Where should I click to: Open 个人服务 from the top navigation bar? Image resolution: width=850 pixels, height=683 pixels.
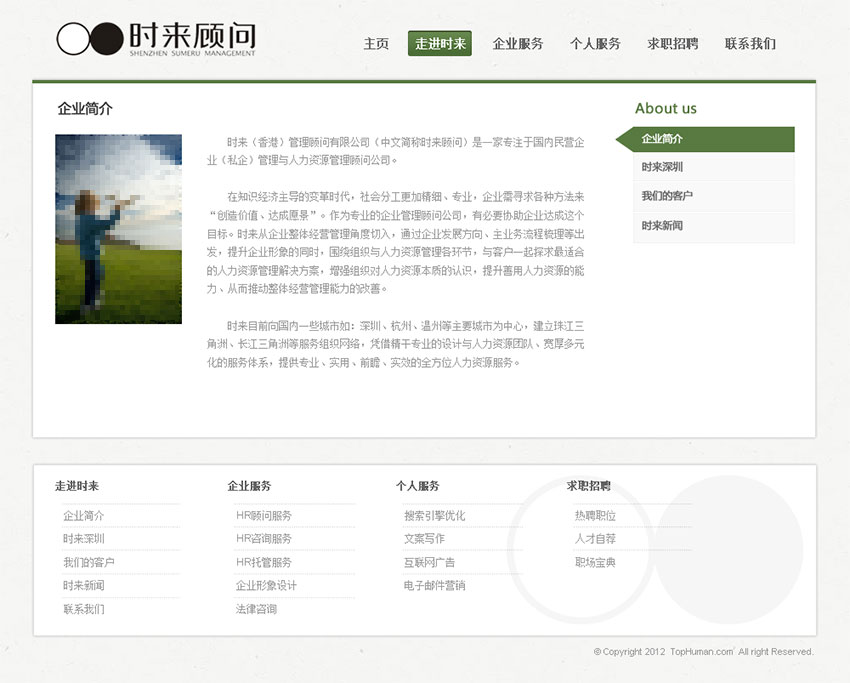pyautogui.click(x=596, y=44)
